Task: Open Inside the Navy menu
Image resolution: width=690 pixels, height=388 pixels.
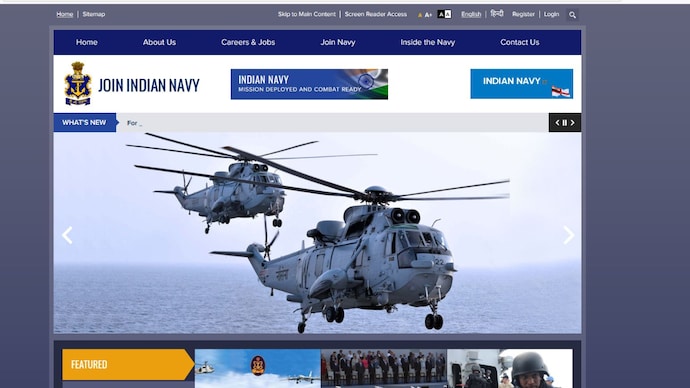Action: [428, 42]
